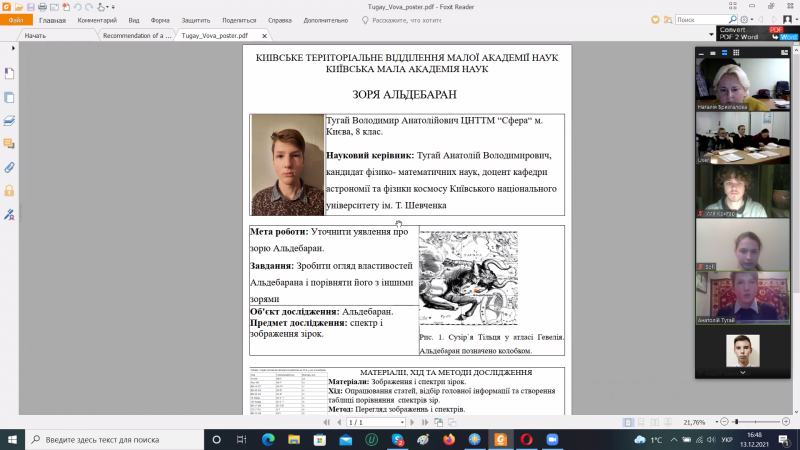Toggle facing pages view mode
Image resolution: width=800 pixels, height=450 pixels.
tap(655, 422)
